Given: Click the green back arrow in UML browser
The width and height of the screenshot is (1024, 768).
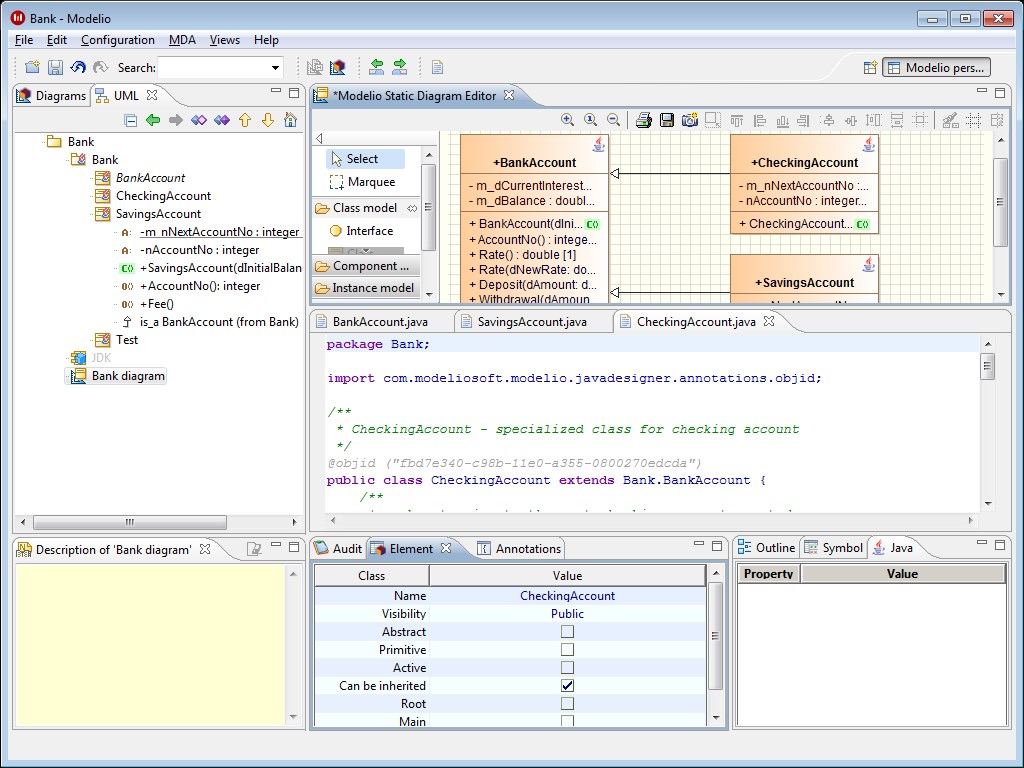Looking at the screenshot, I should tap(153, 120).
